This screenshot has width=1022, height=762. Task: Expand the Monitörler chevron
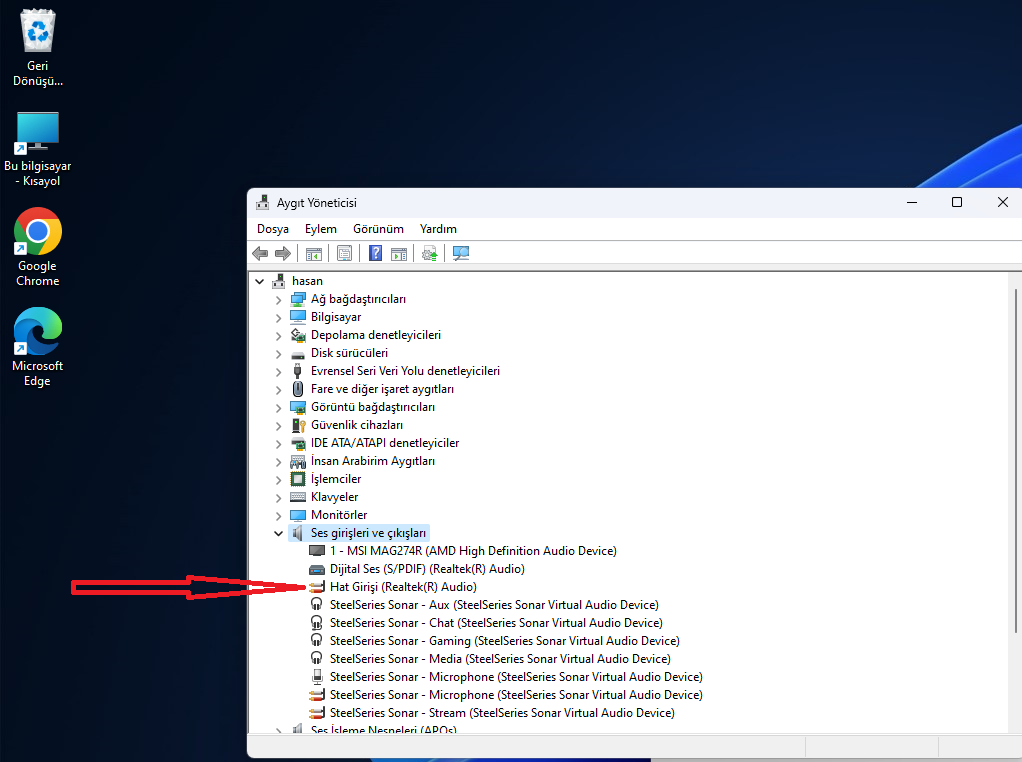(278, 516)
